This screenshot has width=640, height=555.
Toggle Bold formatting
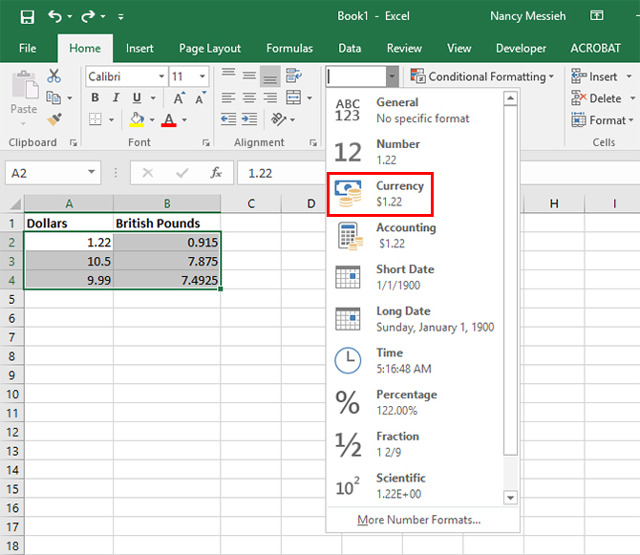tap(95, 98)
